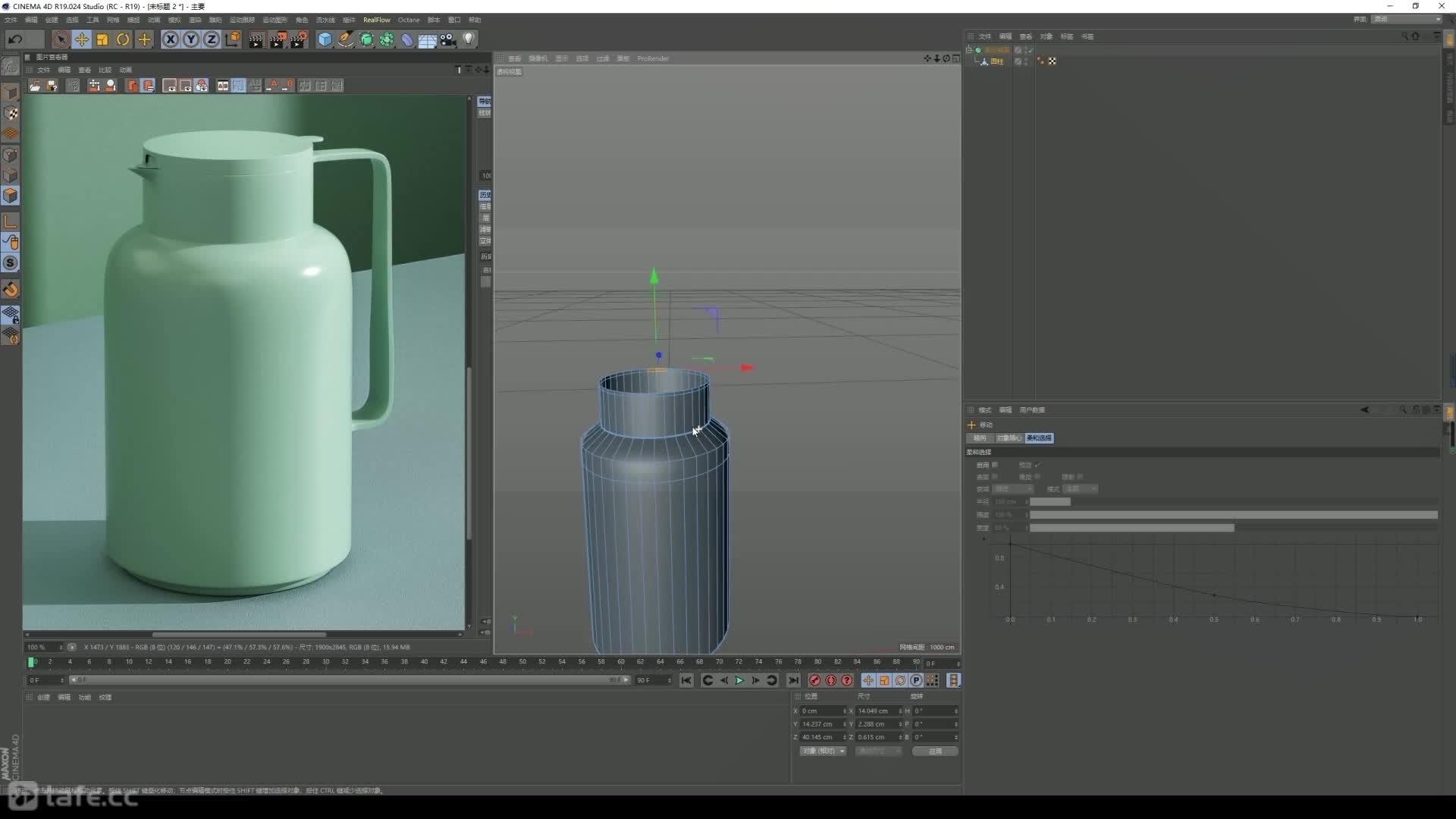This screenshot has width=1456, height=819.
Task: Toggle the green check on top object
Action: coord(1030,50)
